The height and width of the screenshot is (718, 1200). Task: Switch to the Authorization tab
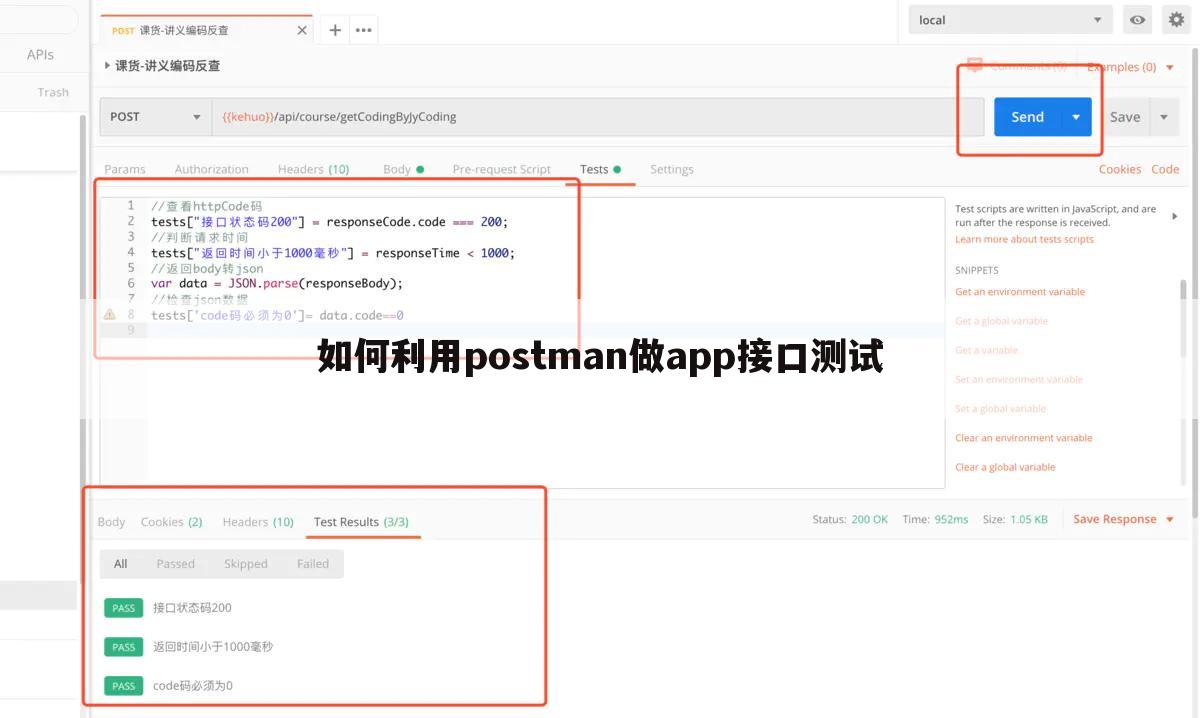[x=212, y=169]
